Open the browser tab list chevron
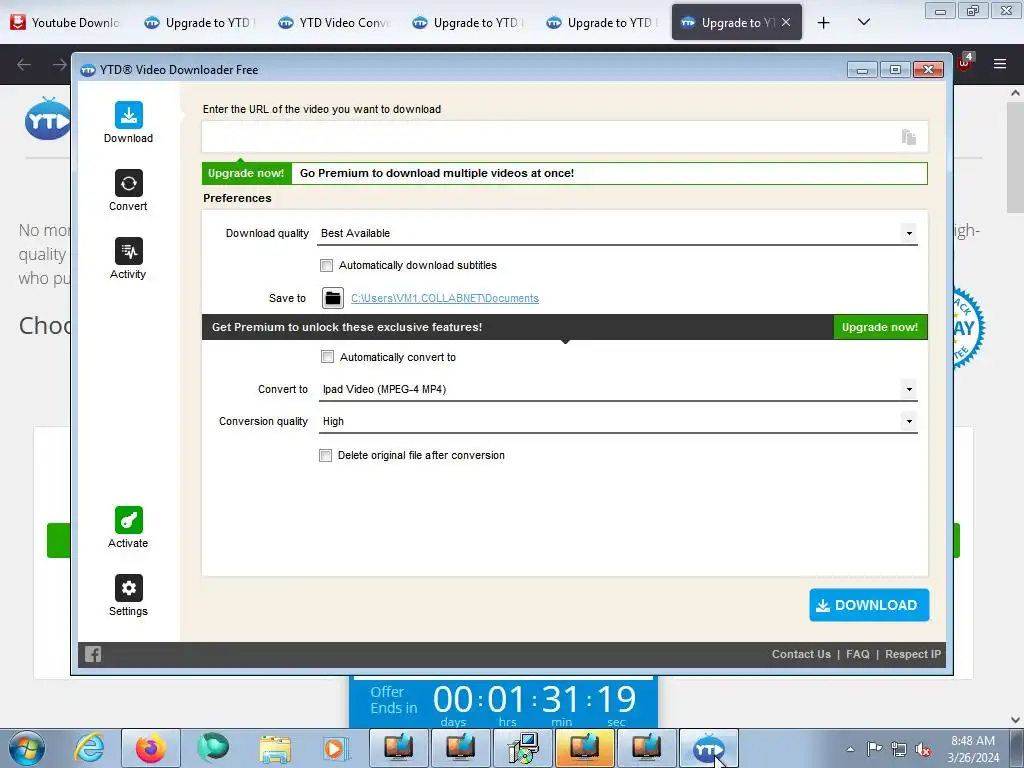 (x=863, y=22)
